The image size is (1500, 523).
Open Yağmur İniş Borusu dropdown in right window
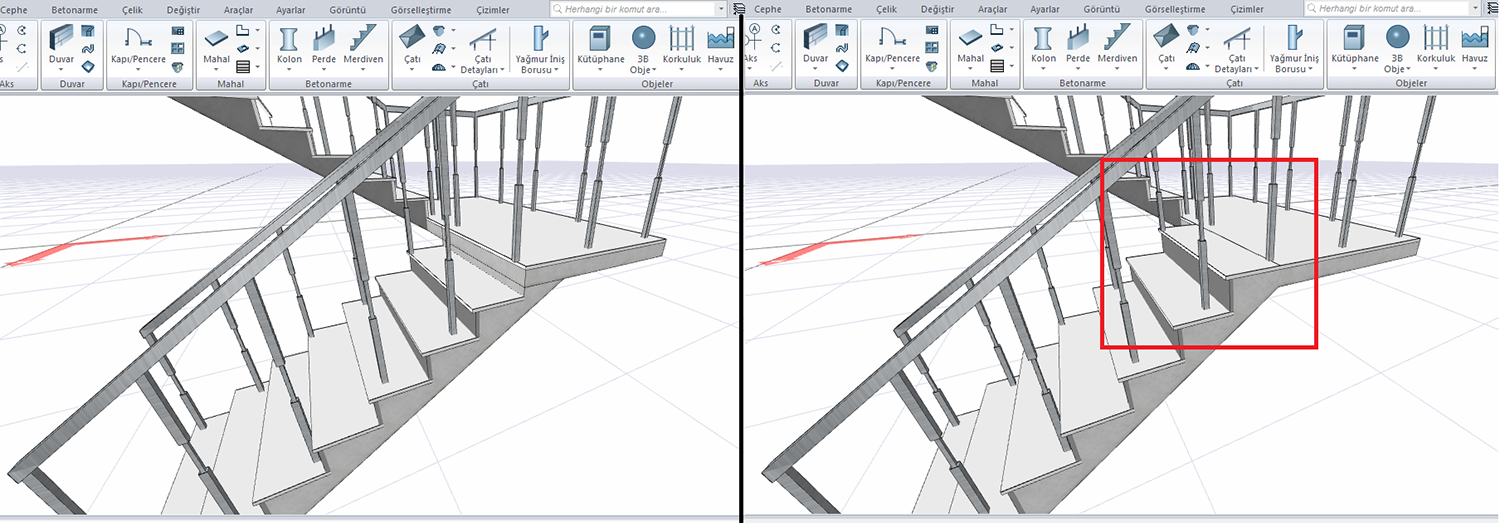click(1311, 69)
